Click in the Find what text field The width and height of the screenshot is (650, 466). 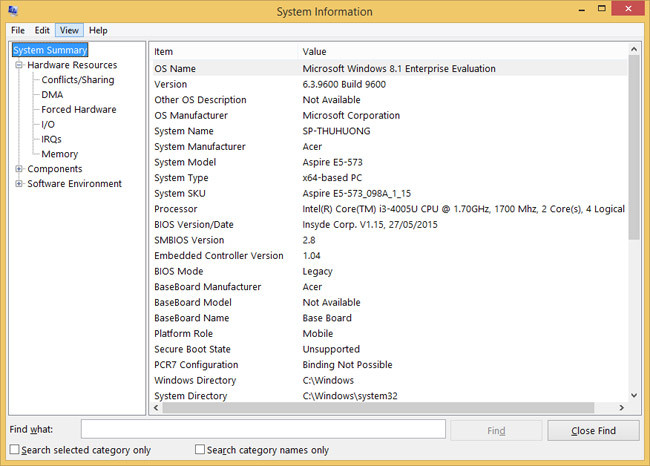[262, 429]
